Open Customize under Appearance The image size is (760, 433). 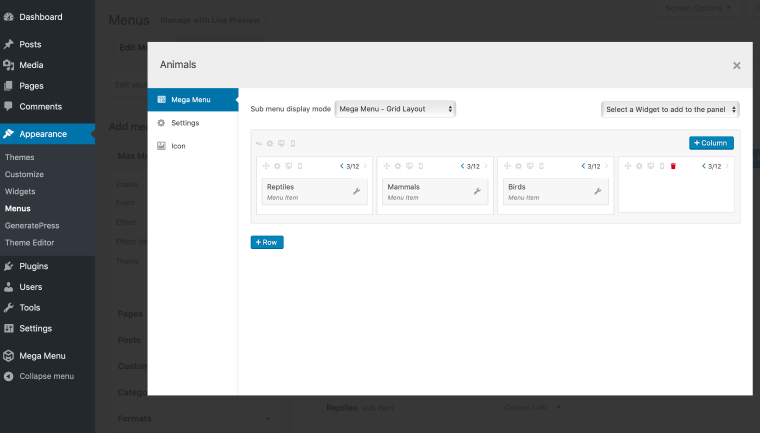click(x=24, y=174)
